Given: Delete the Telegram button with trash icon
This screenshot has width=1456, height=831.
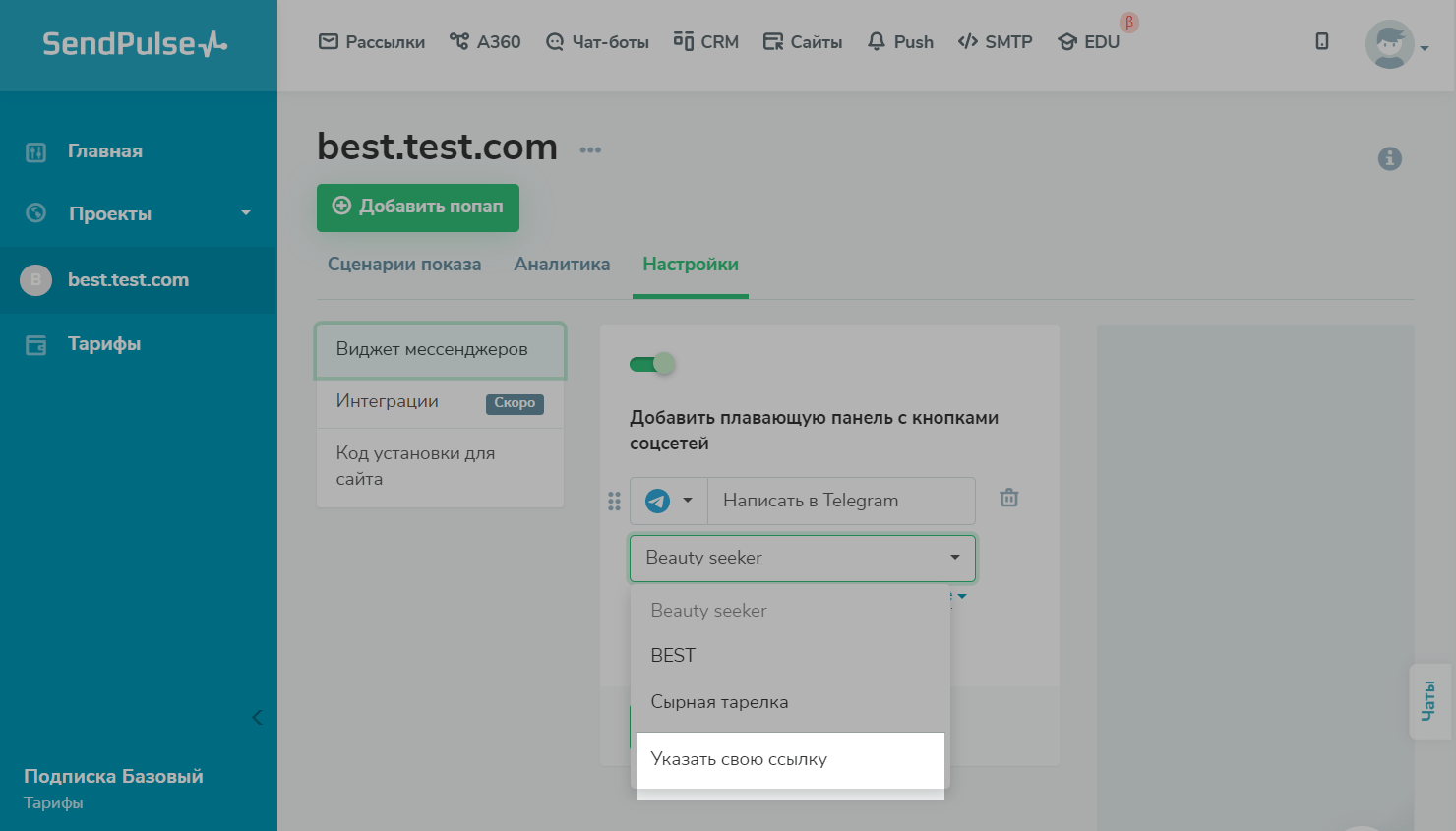Looking at the screenshot, I should click(1008, 498).
